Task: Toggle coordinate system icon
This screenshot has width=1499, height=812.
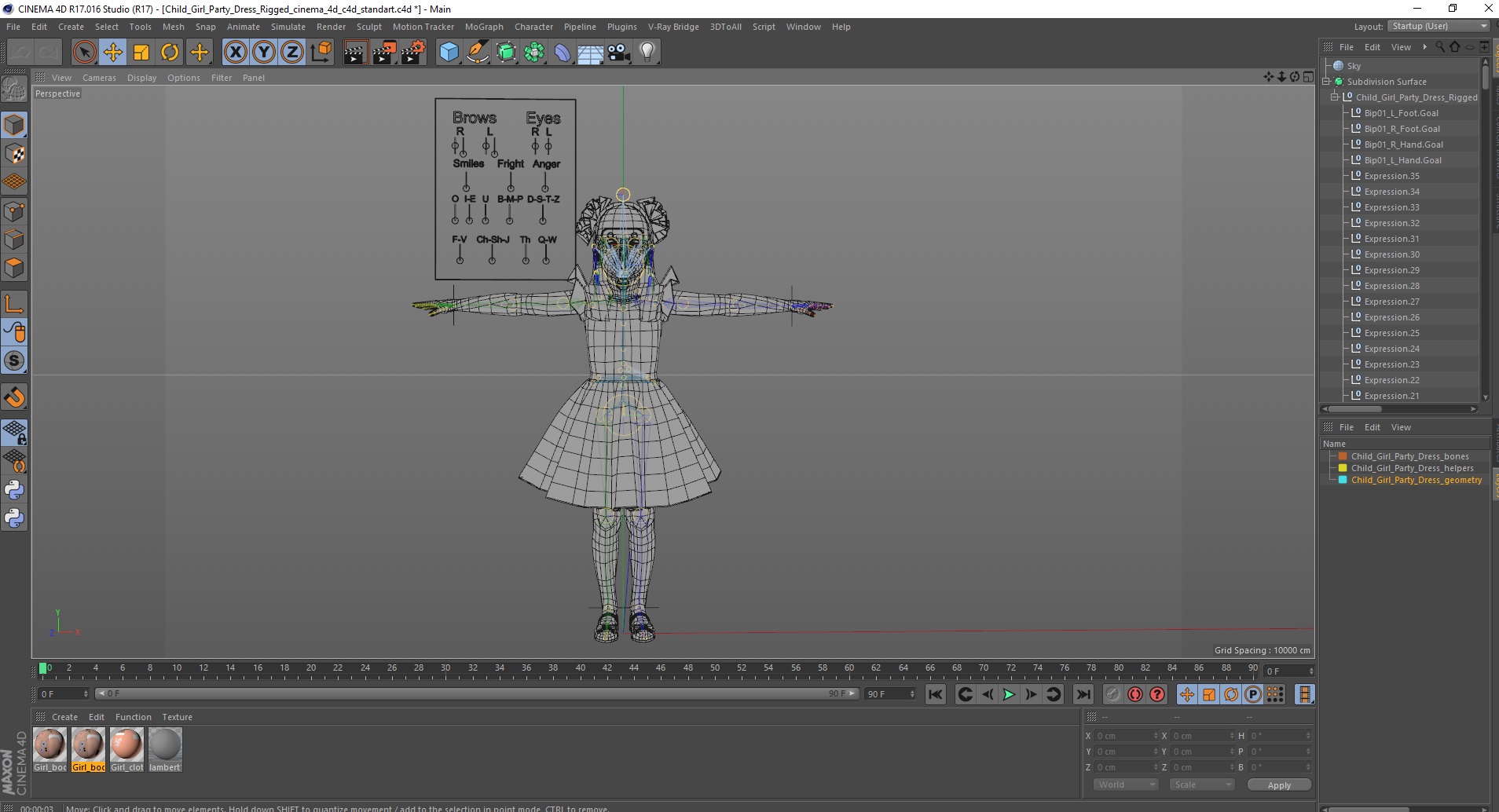Action: pos(321,53)
